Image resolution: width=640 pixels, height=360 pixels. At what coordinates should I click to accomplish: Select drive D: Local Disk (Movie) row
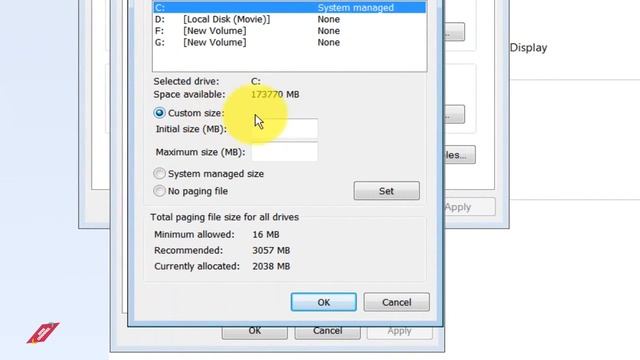pos(289,19)
